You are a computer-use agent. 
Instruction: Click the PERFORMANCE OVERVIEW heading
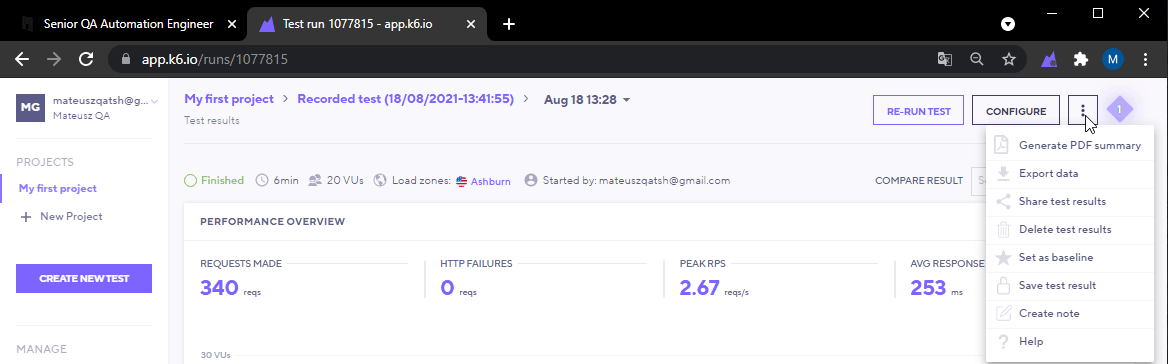(x=273, y=221)
